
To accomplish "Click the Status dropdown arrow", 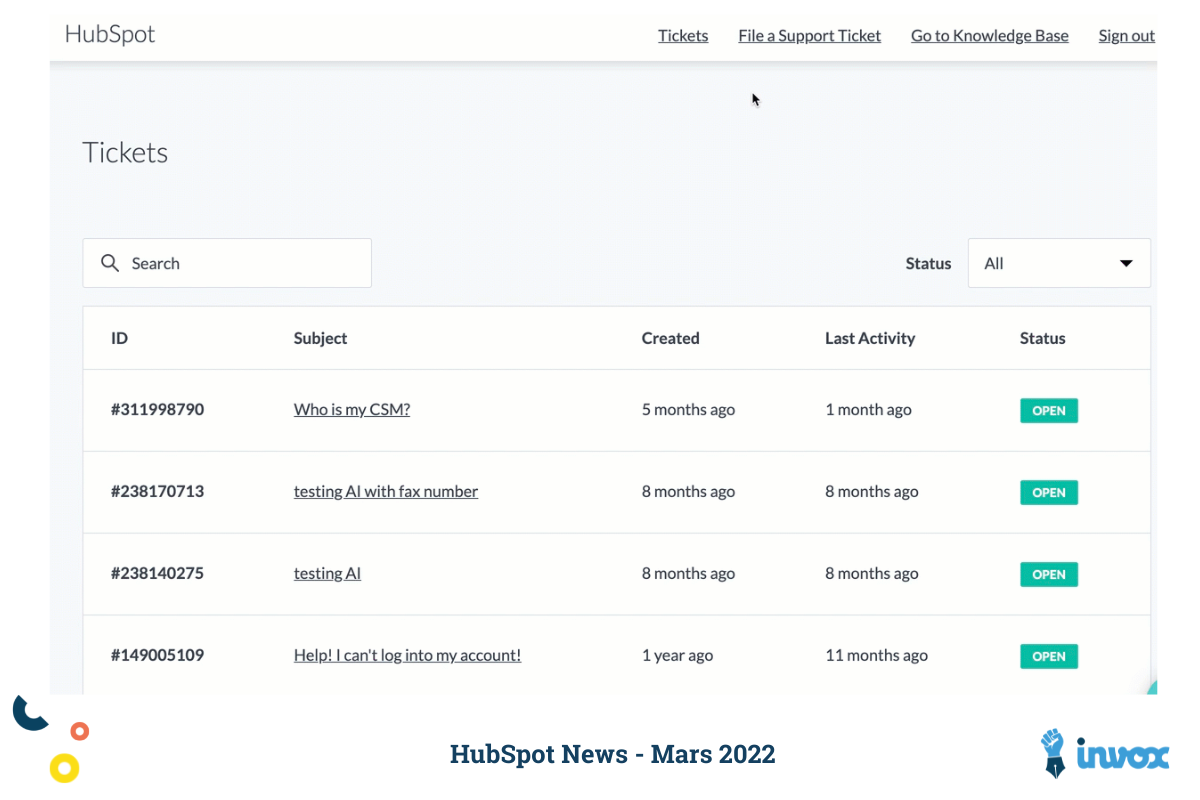I will point(1126,264).
